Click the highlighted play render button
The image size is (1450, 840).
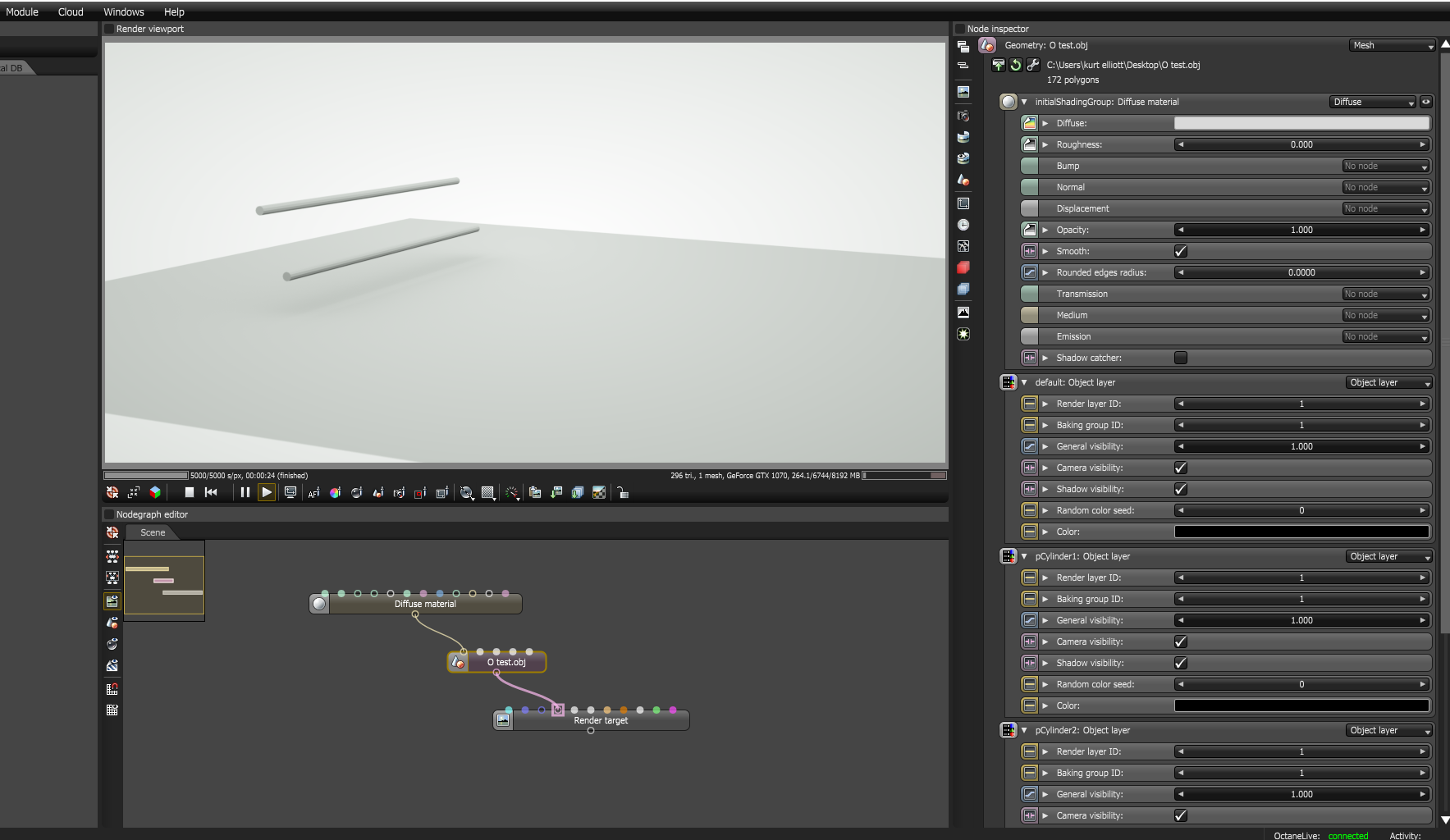pyautogui.click(x=267, y=492)
